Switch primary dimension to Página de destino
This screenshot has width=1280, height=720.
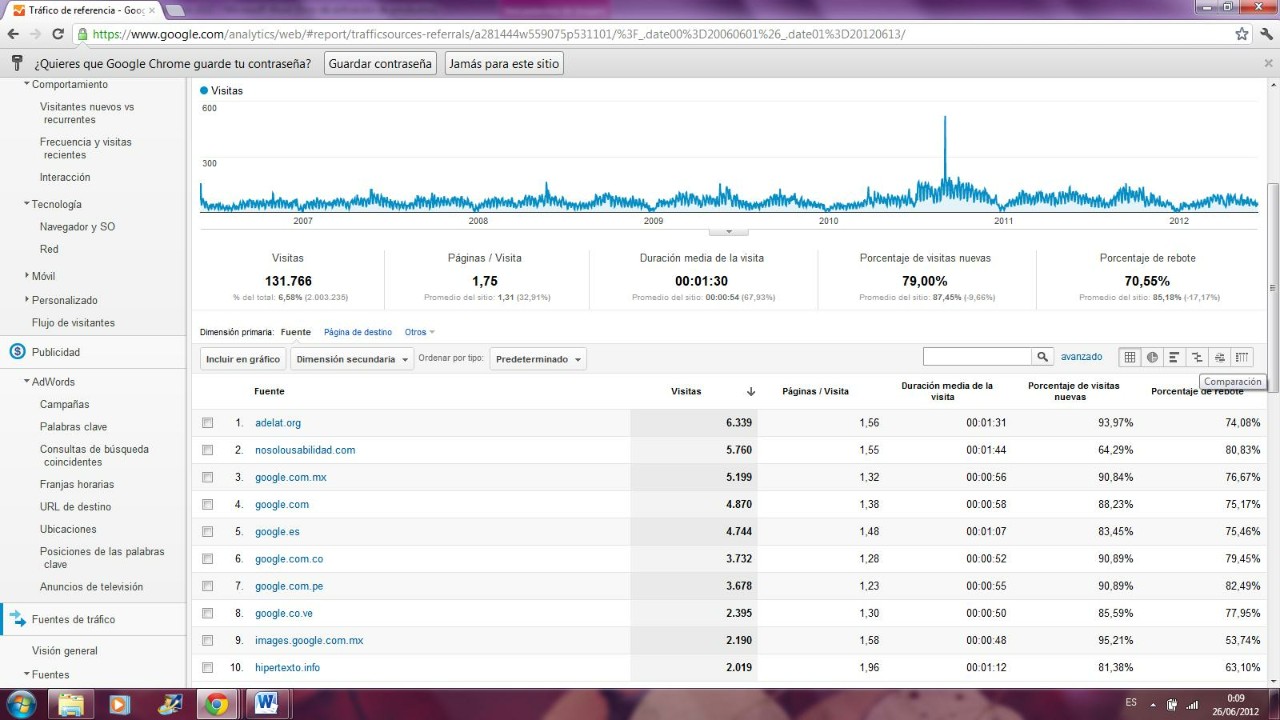357,332
